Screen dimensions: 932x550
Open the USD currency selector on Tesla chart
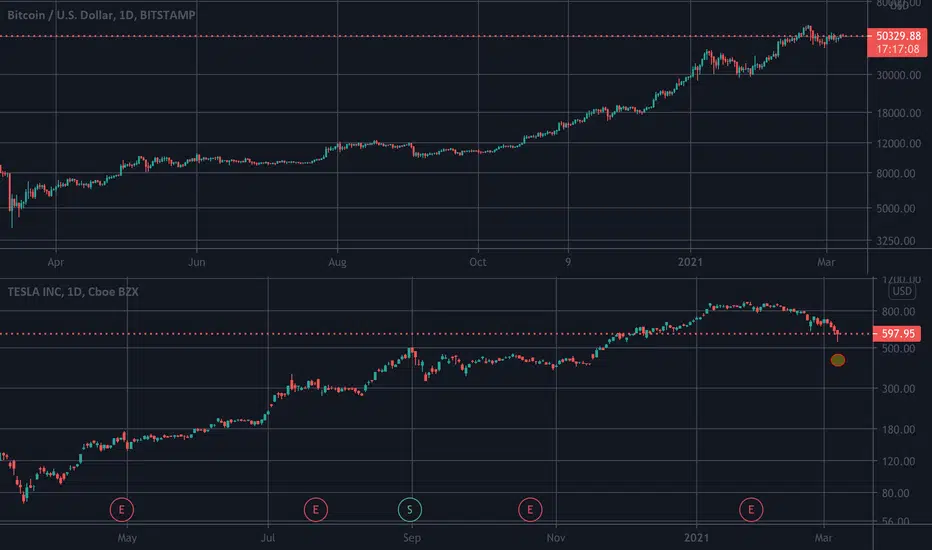click(x=901, y=291)
